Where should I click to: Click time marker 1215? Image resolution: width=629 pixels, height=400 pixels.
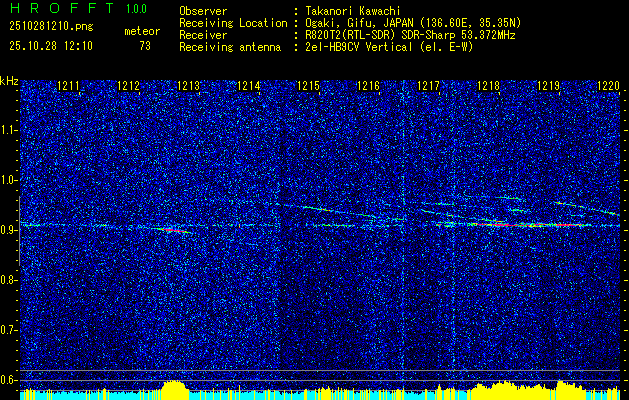click(x=308, y=86)
